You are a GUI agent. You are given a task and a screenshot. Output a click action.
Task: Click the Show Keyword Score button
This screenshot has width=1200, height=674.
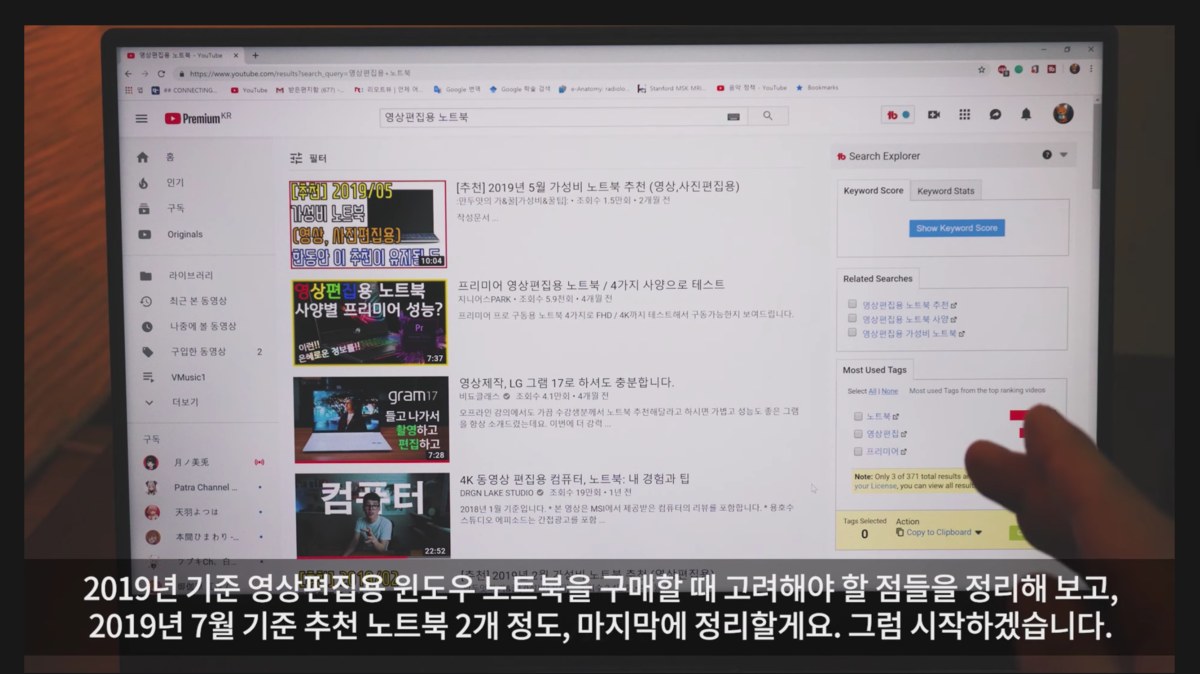(x=957, y=228)
